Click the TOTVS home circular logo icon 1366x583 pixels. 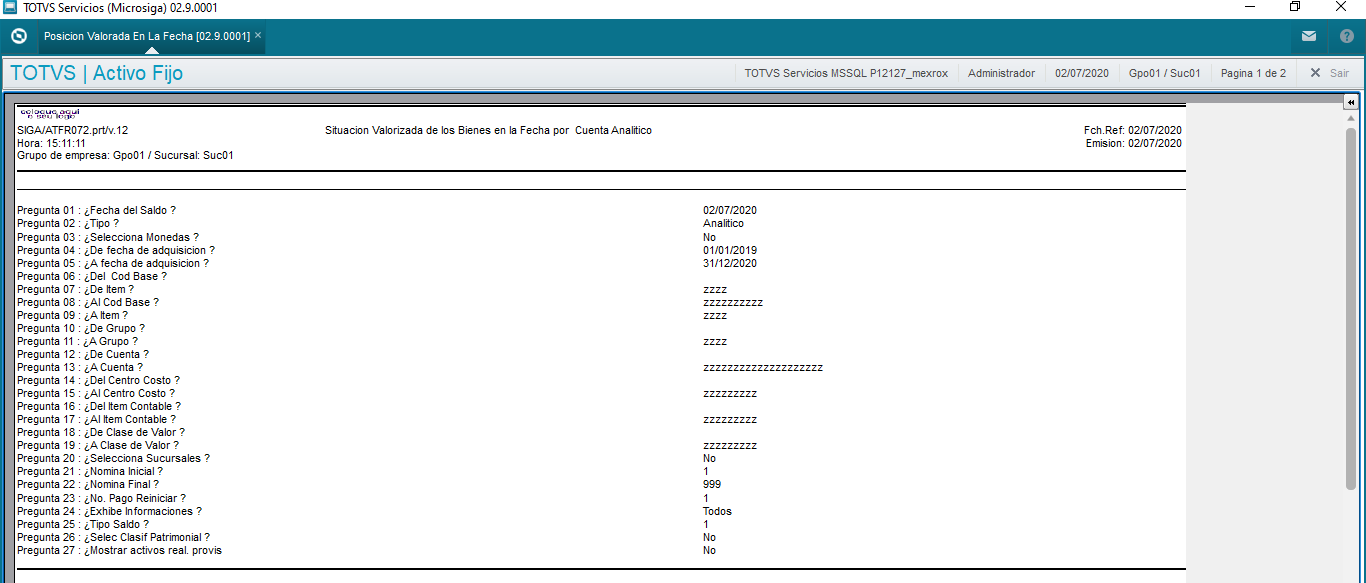pyautogui.click(x=18, y=36)
